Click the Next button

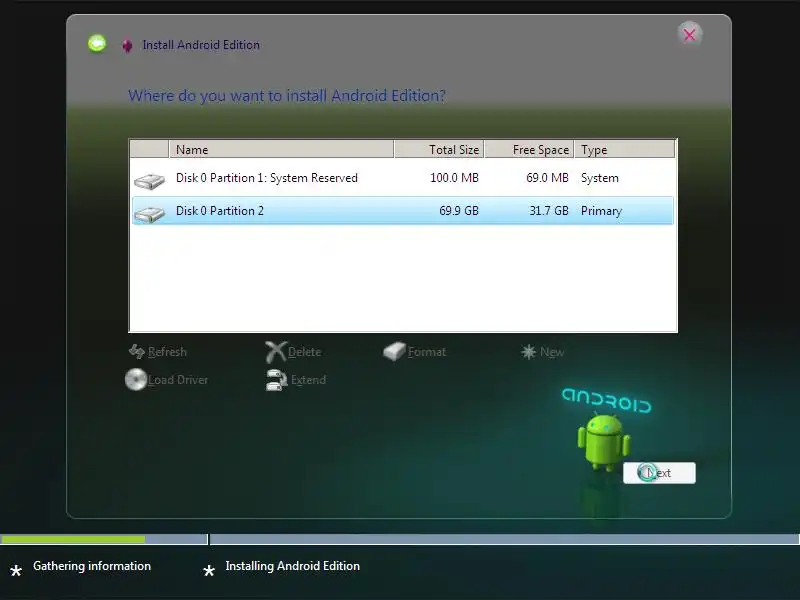(x=659, y=473)
